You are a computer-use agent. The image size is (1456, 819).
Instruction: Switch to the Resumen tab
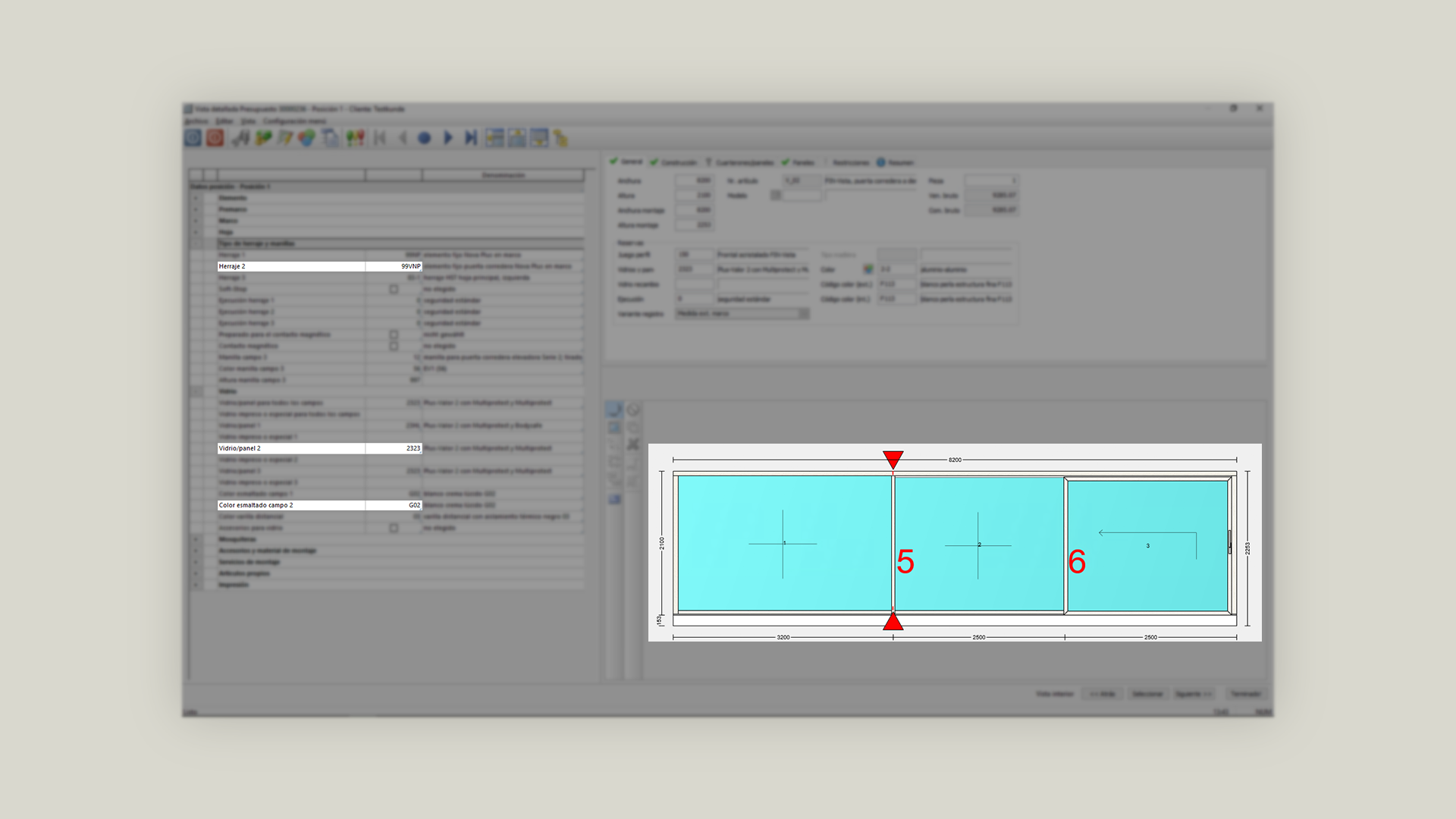coord(896,162)
